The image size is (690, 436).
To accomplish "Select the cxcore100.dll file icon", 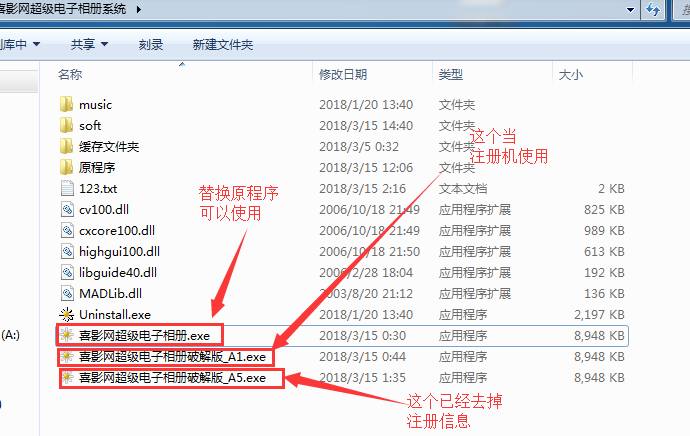I will pyautogui.click(x=67, y=231).
